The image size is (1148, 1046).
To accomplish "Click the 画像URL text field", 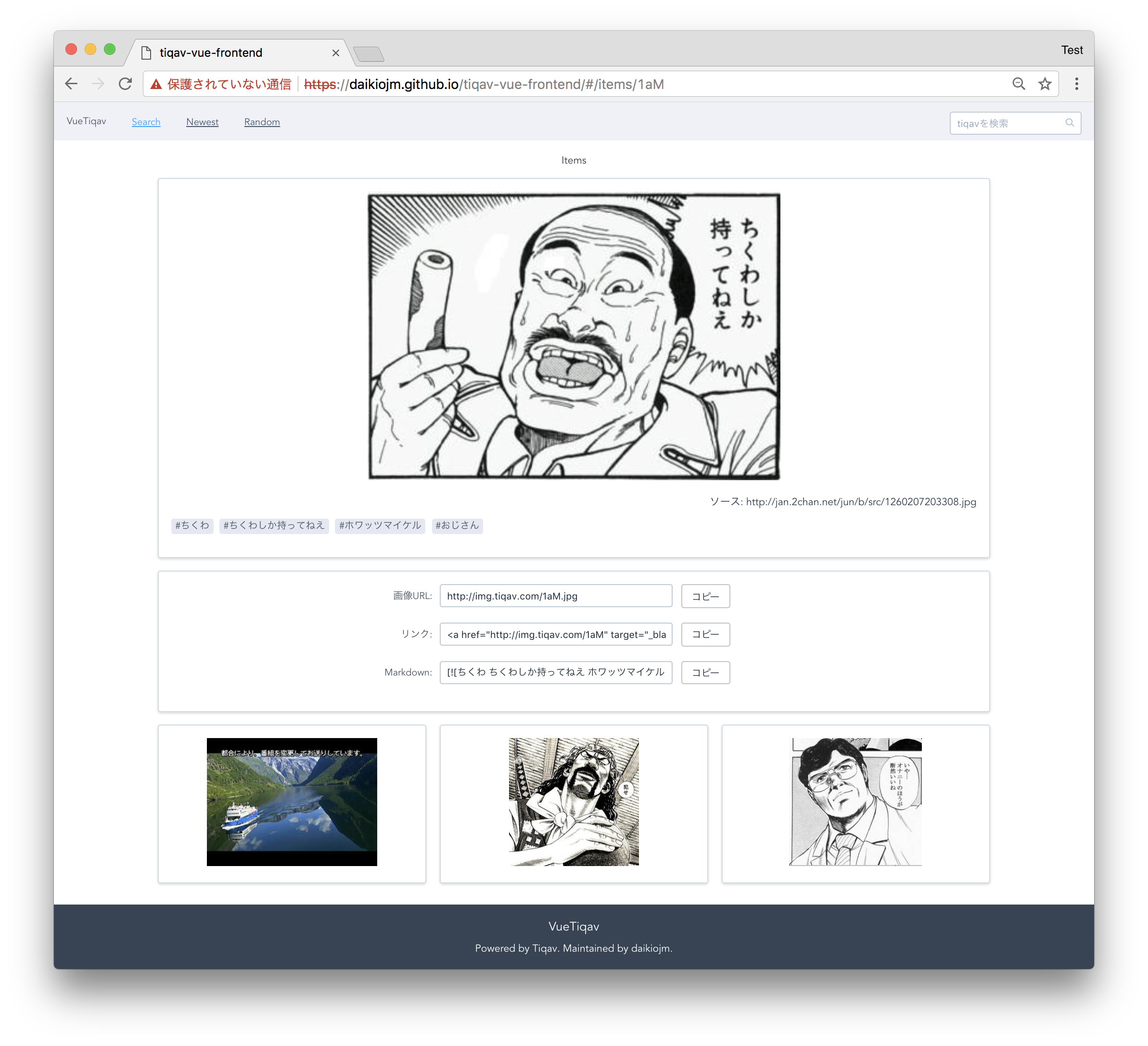I will (x=556, y=596).
